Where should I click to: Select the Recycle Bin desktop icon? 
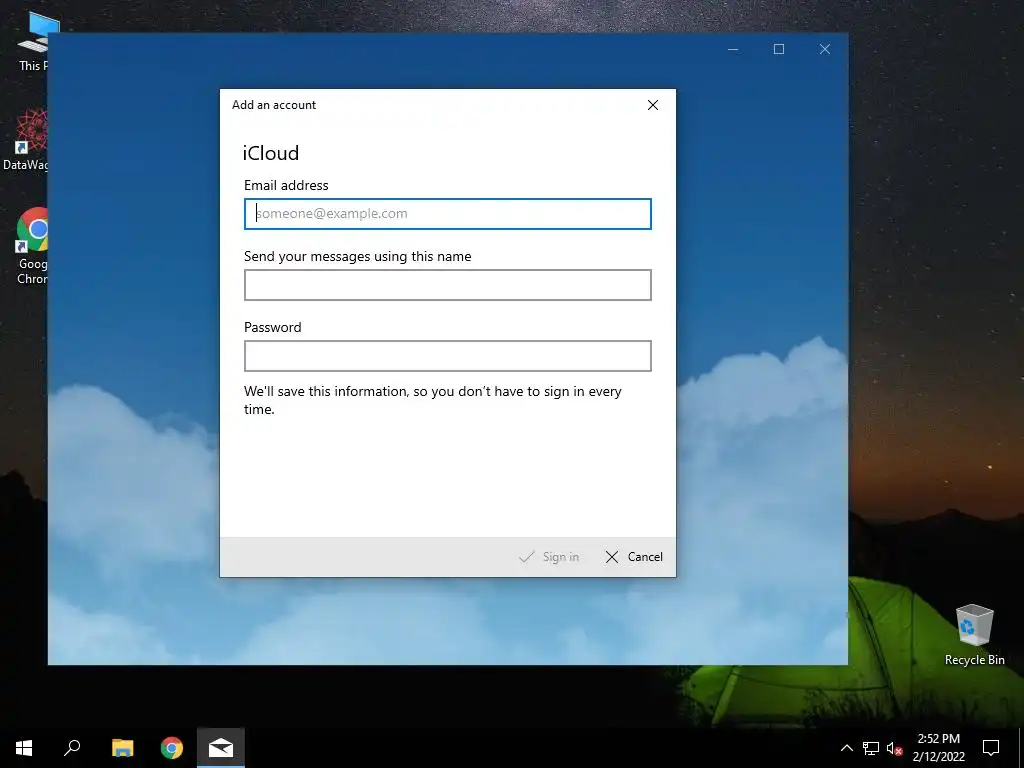tap(974, 635)
